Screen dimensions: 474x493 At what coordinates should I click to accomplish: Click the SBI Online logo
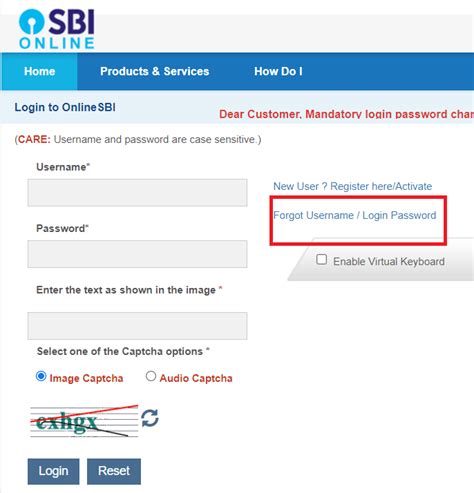point(57,29)
